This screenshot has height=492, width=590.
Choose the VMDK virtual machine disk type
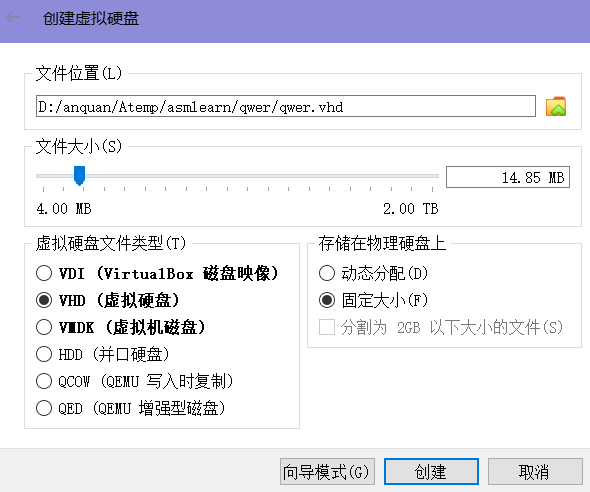click(120, 327)
